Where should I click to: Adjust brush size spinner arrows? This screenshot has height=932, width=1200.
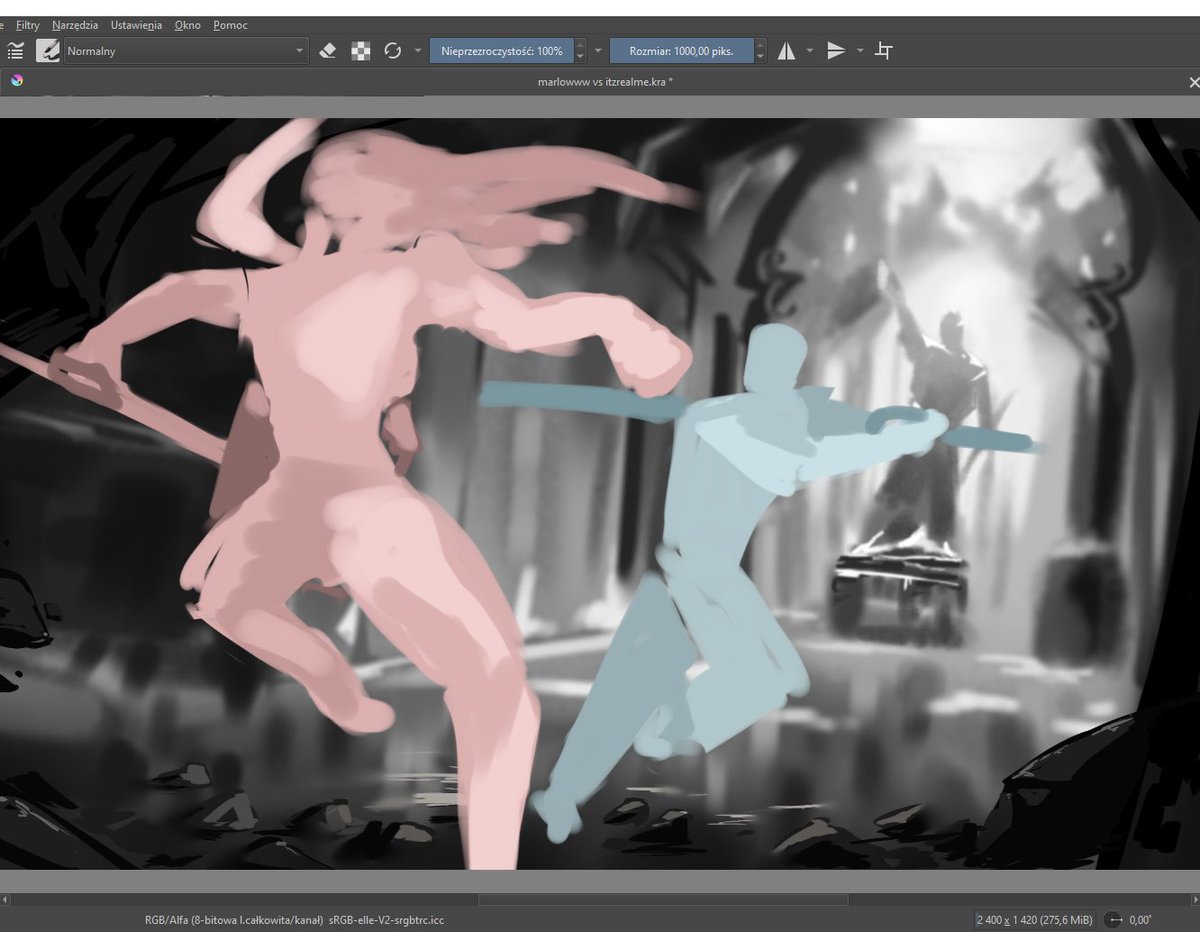(x=760, y=51)
